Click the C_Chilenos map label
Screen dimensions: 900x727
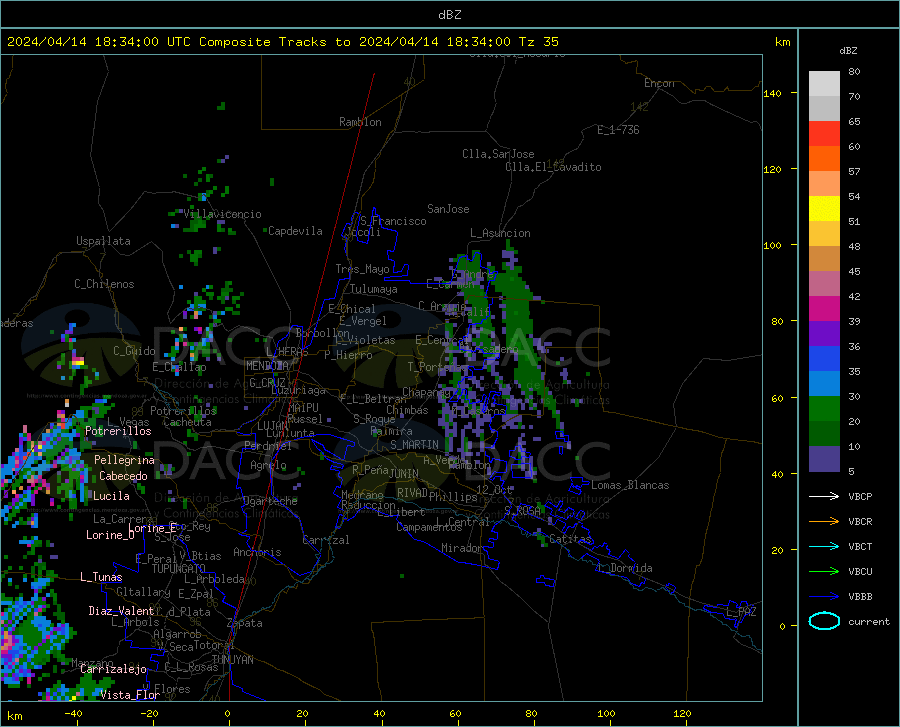click(104, 284)
